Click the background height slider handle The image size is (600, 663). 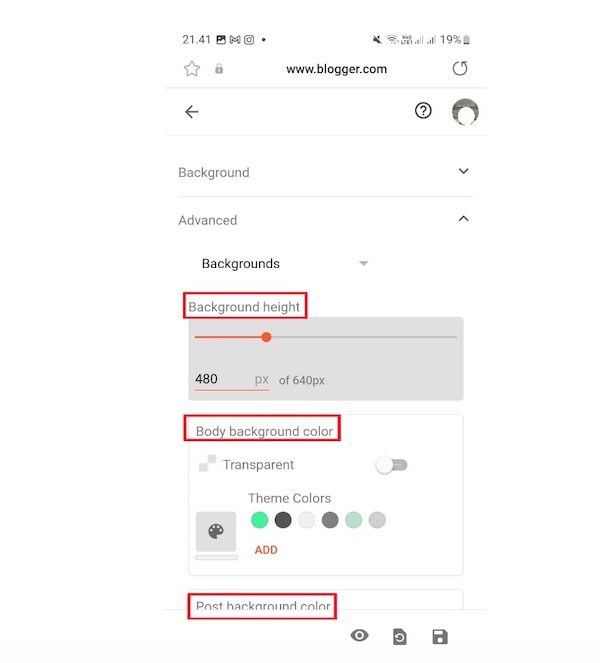(266, 337)
